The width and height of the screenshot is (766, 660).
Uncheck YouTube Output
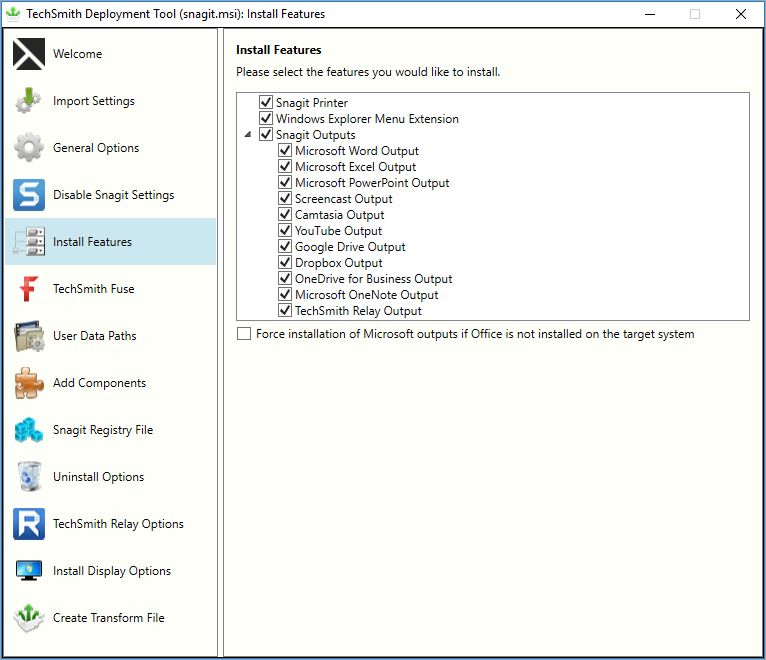tap(285, 230)
